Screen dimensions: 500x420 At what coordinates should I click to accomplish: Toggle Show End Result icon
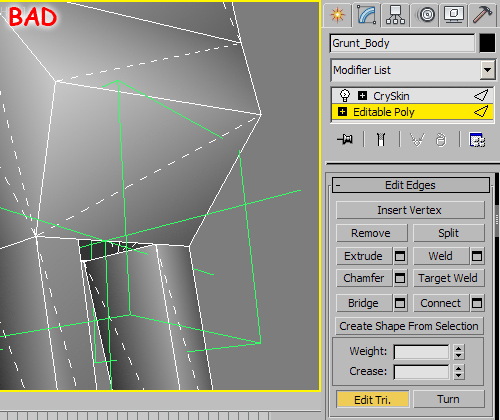[x=381, y=139]
